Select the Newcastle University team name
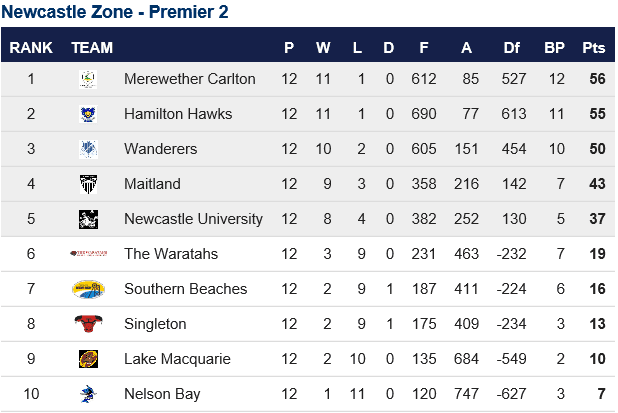The image size is (618, 413). pos(193,219)
